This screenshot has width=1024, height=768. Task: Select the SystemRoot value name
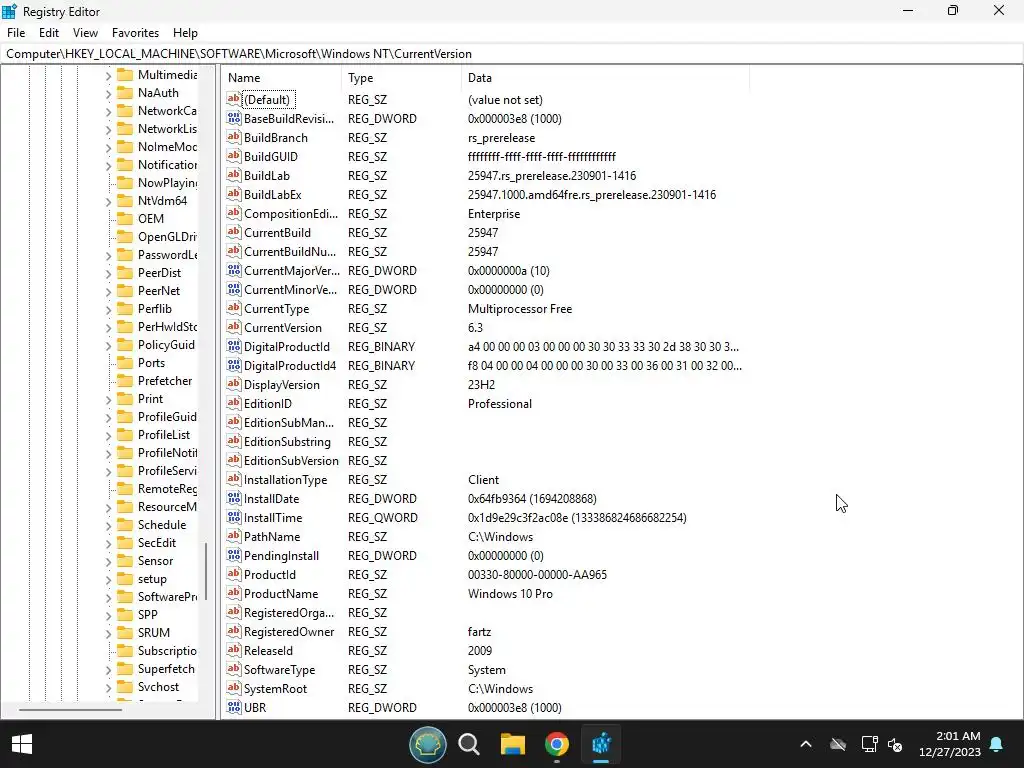(275, 688)
